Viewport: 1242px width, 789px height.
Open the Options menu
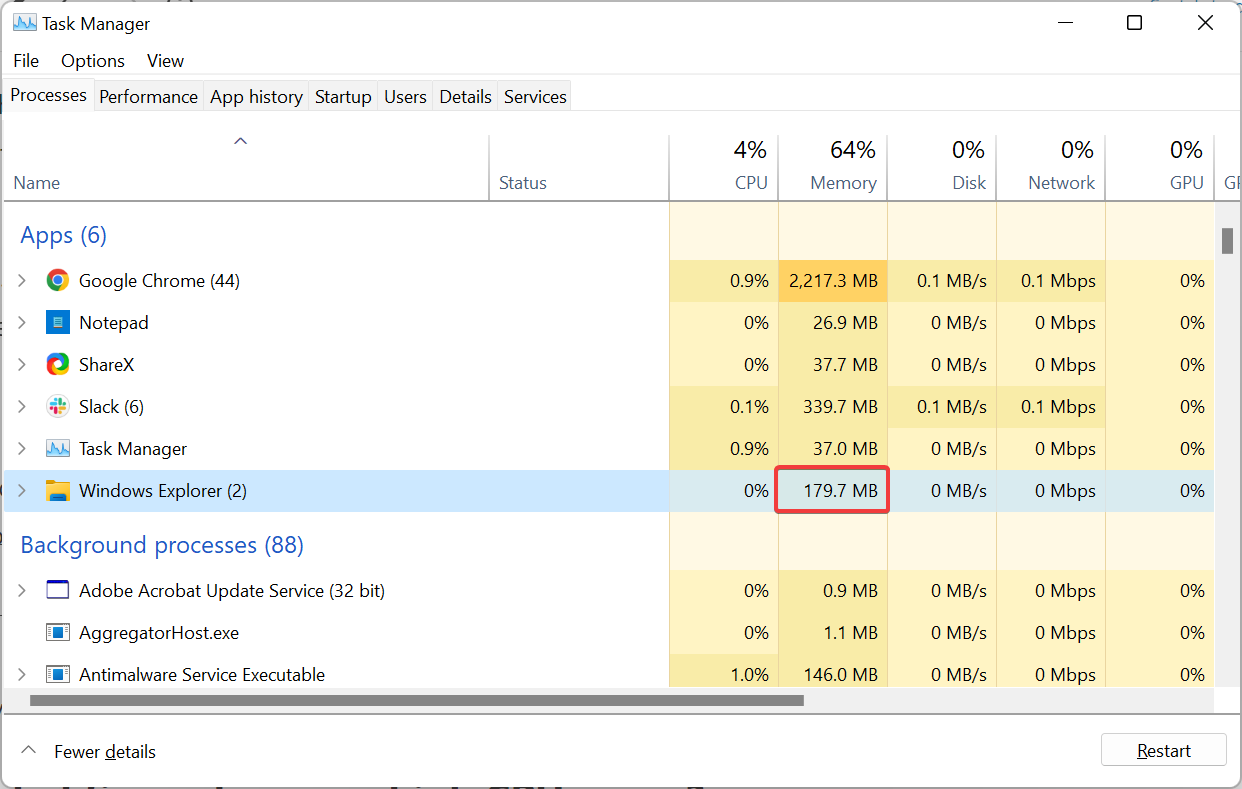pos(93,61)
